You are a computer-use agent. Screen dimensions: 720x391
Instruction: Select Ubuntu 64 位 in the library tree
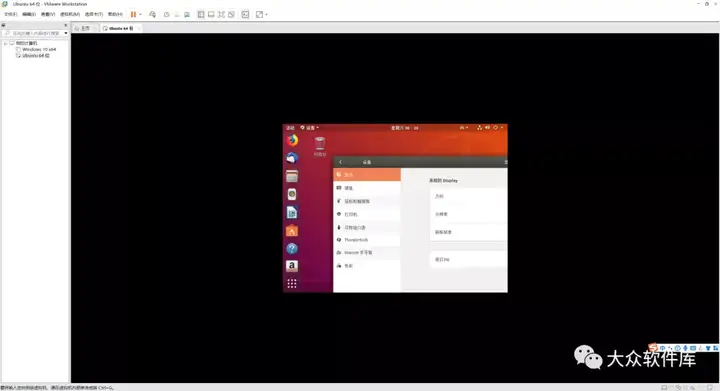pyautogui.click(x=36, y=56)
